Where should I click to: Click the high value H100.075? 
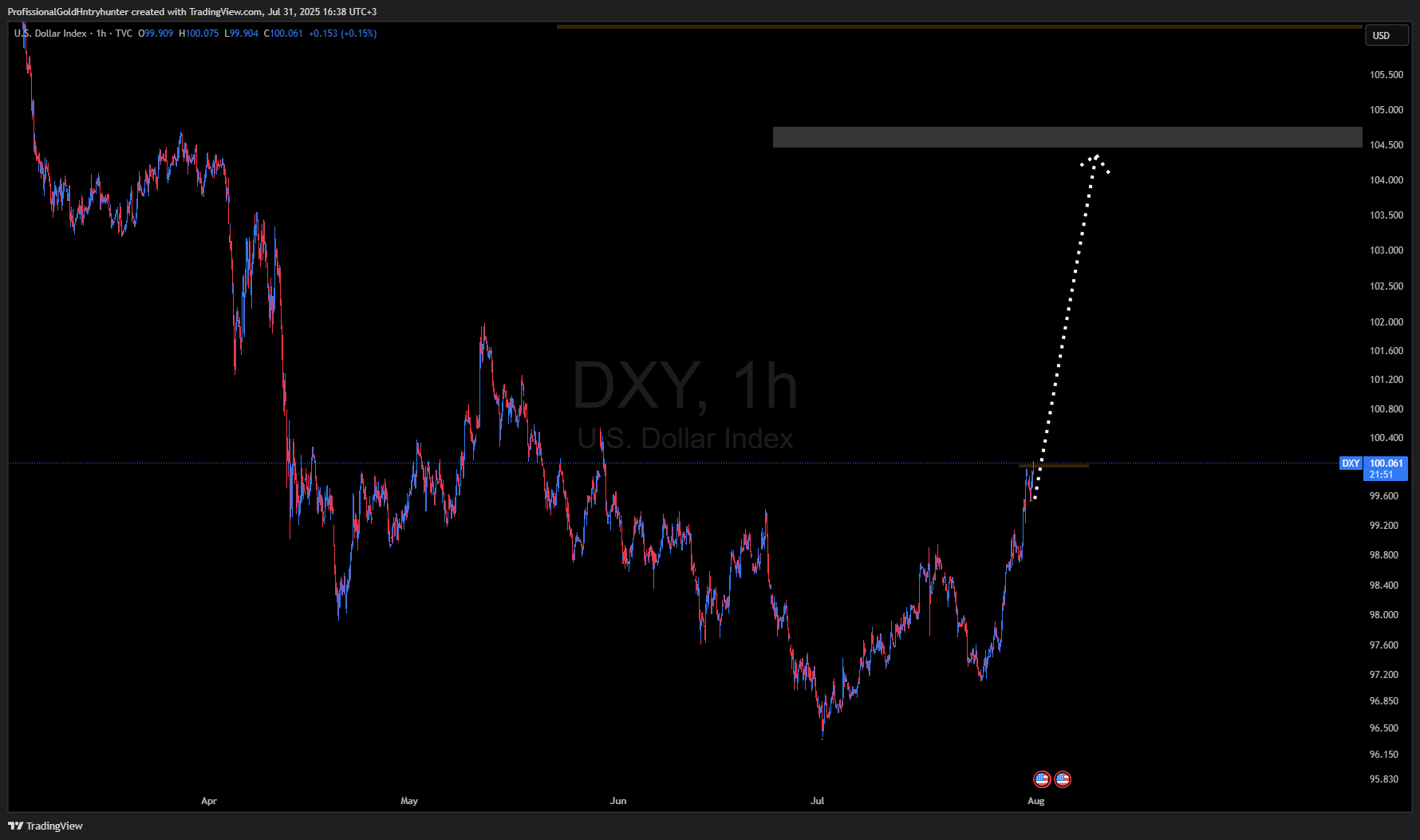(x=199, y=34)
